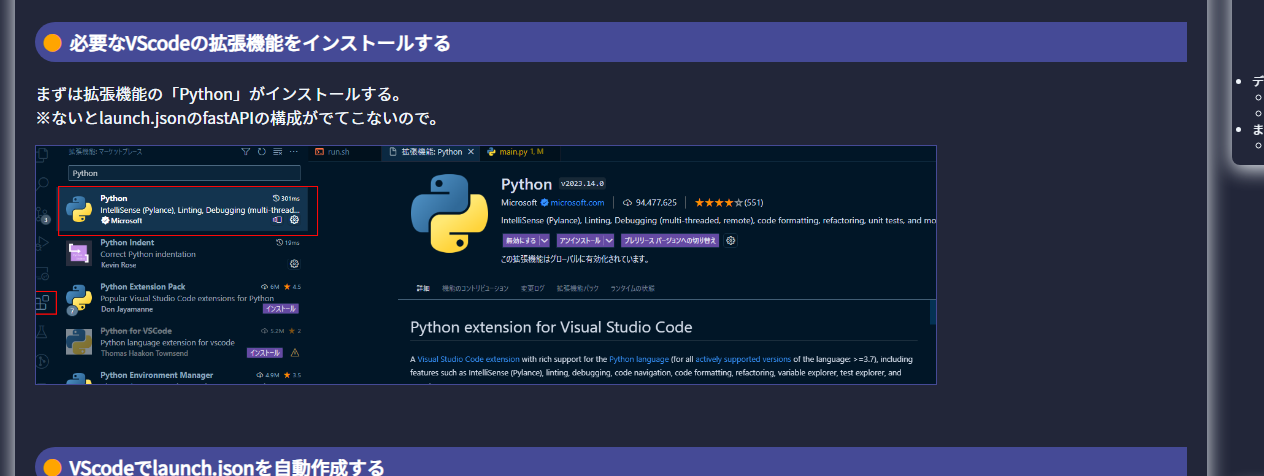The height and width of the screenshot is (476, 1264).
Task: Install Python Extension Pack
Action: [281, 309]
